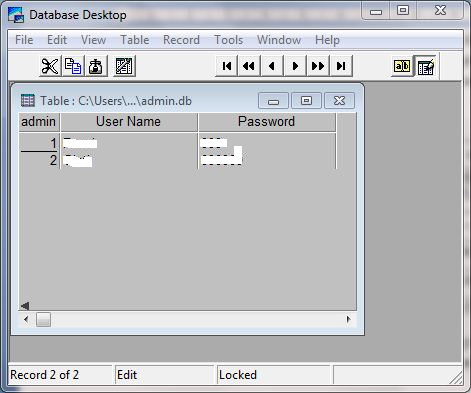Click the Cut scissors toolbar icon
Viewport: 471px width, 393px height.
(50, 66)
